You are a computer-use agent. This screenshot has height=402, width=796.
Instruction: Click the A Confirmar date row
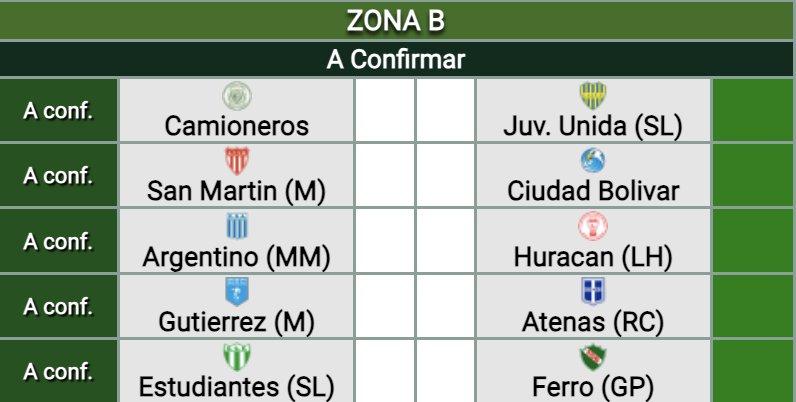click(x=397, y=59)
